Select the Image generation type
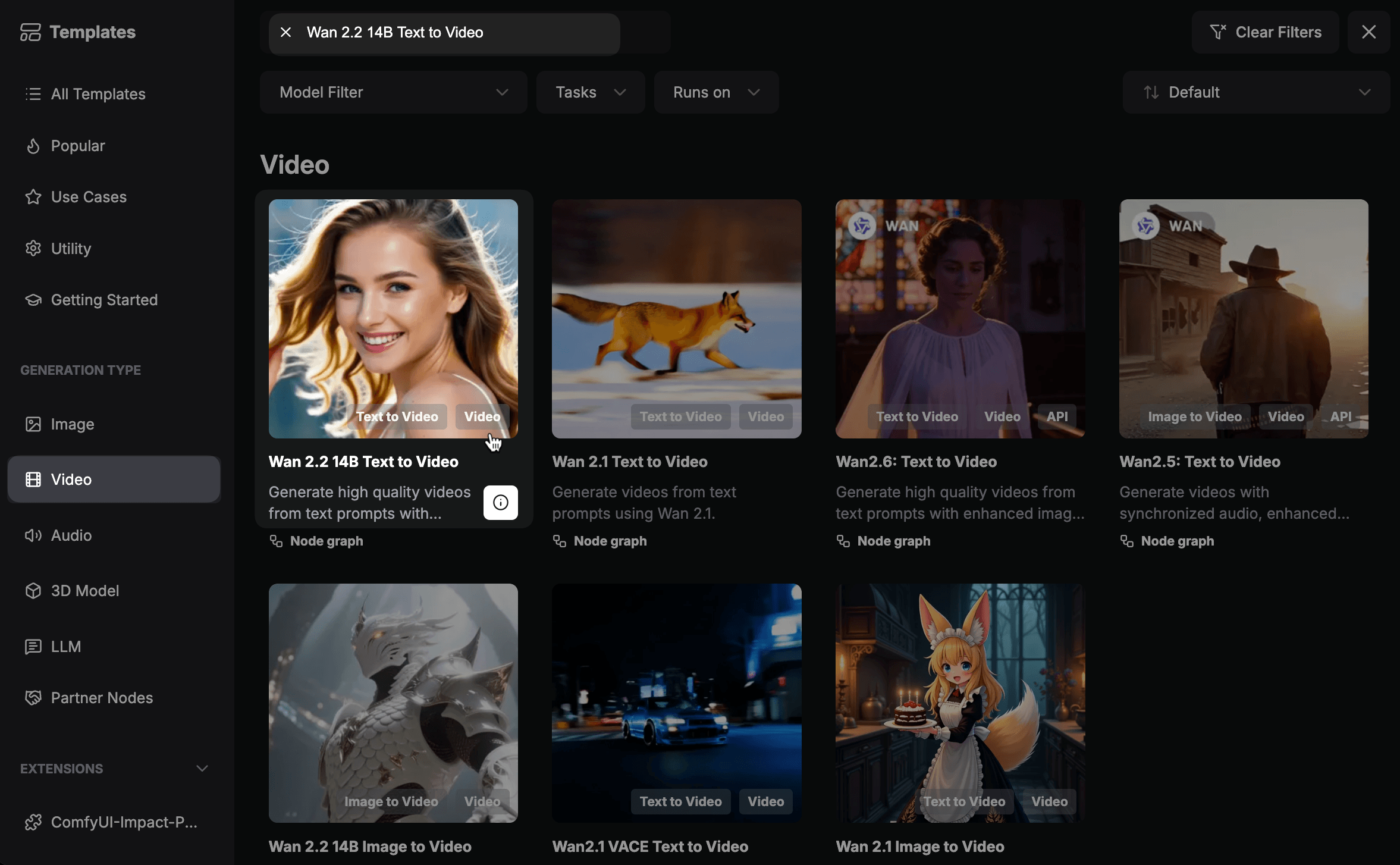The image size is (1400, 865). point(72,424)
